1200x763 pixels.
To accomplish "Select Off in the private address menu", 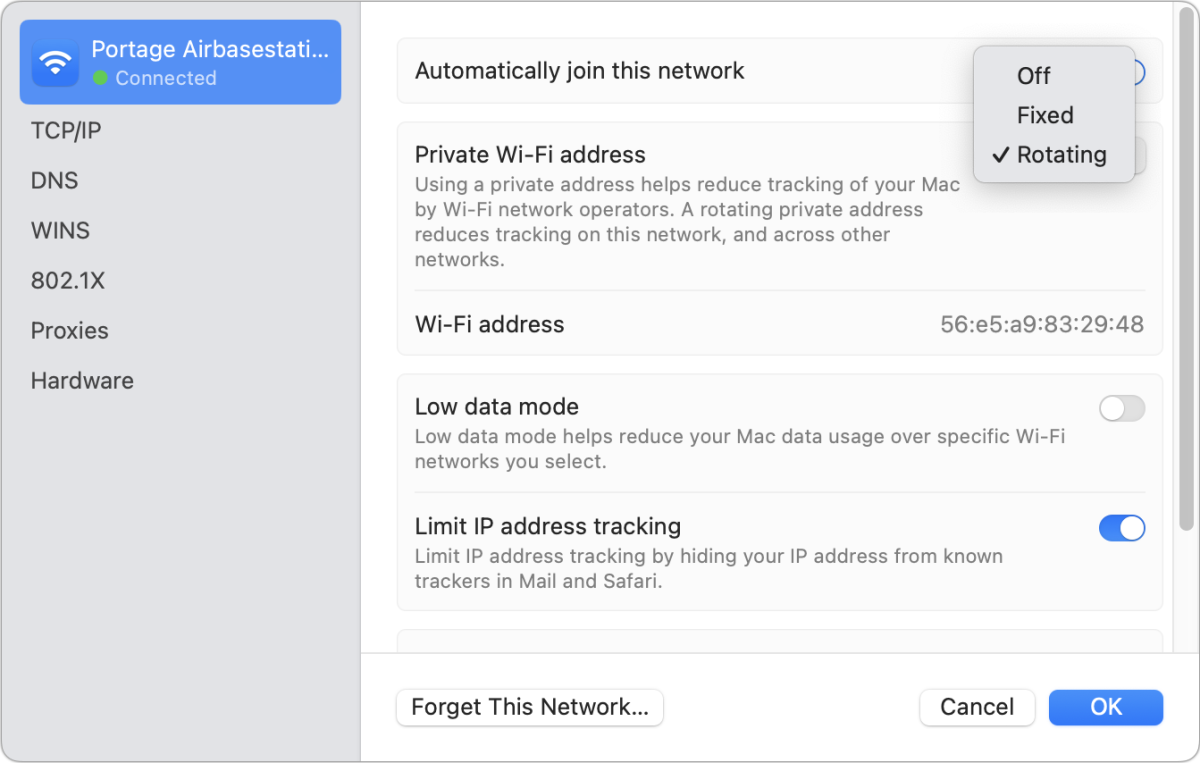I will pyautogui.click(x=1033, y=75).
